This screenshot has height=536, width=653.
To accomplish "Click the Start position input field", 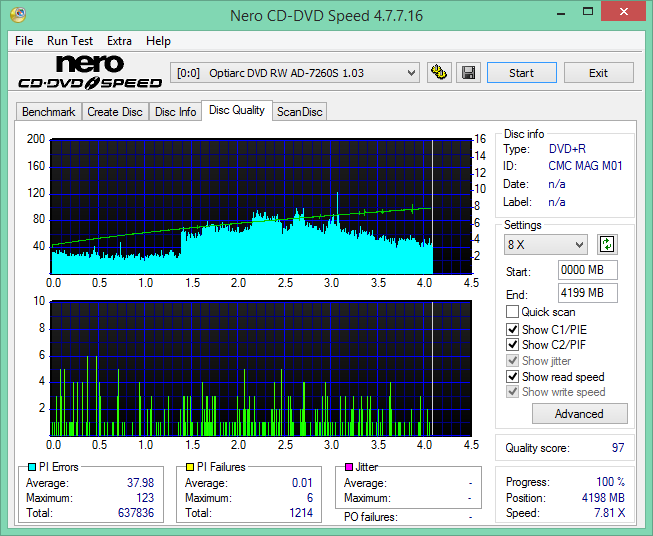I will pos(588,270).
